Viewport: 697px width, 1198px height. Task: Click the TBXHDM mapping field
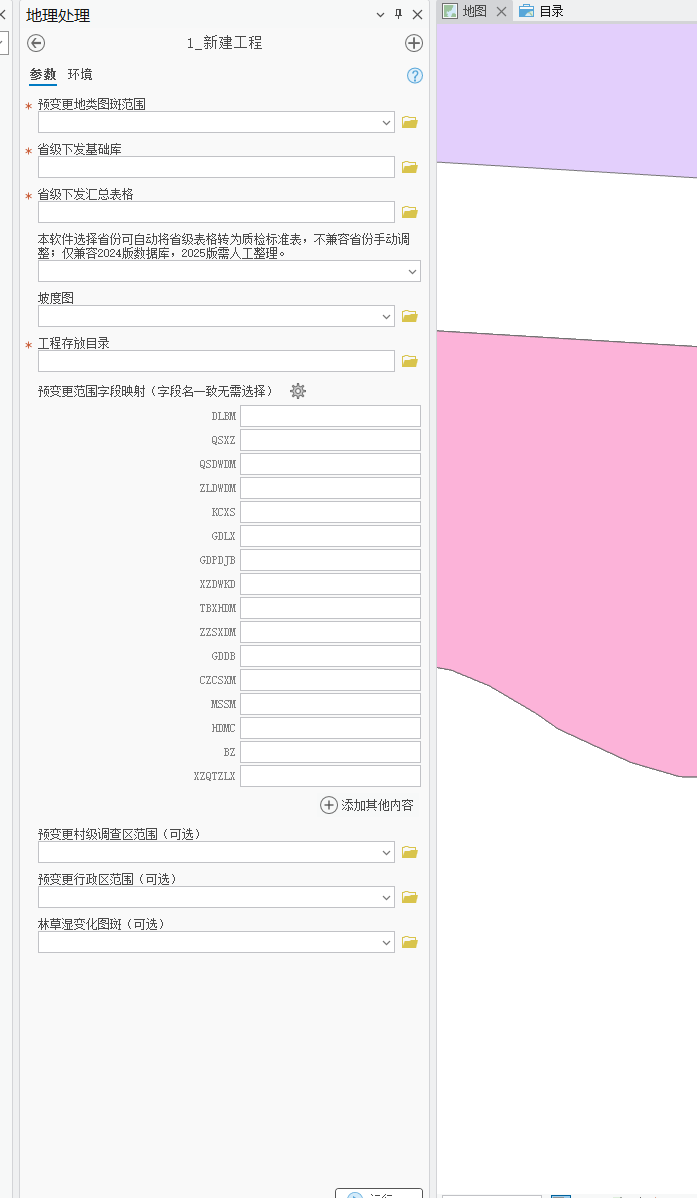coord(330,608)
